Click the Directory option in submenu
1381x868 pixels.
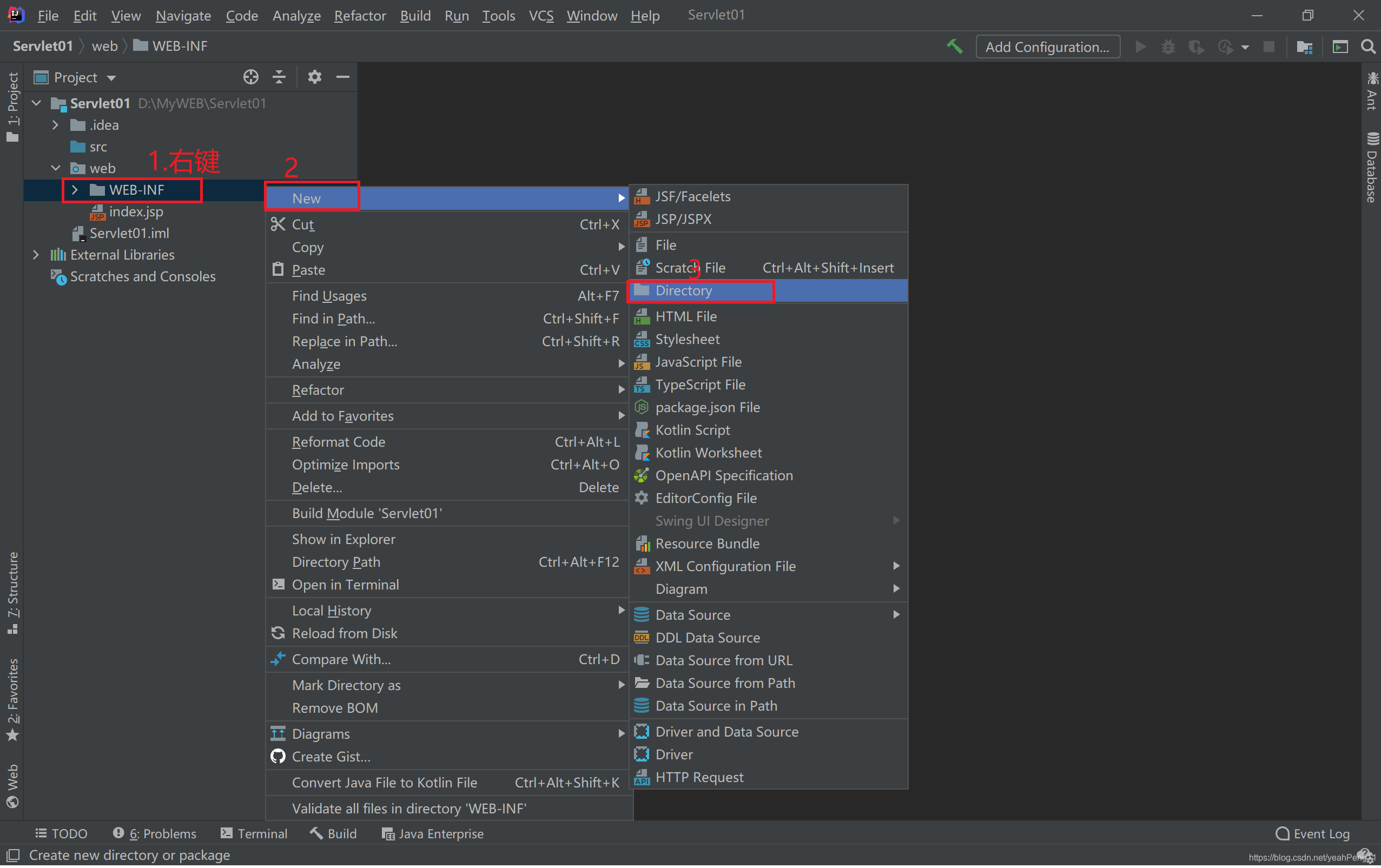[683, 290]
